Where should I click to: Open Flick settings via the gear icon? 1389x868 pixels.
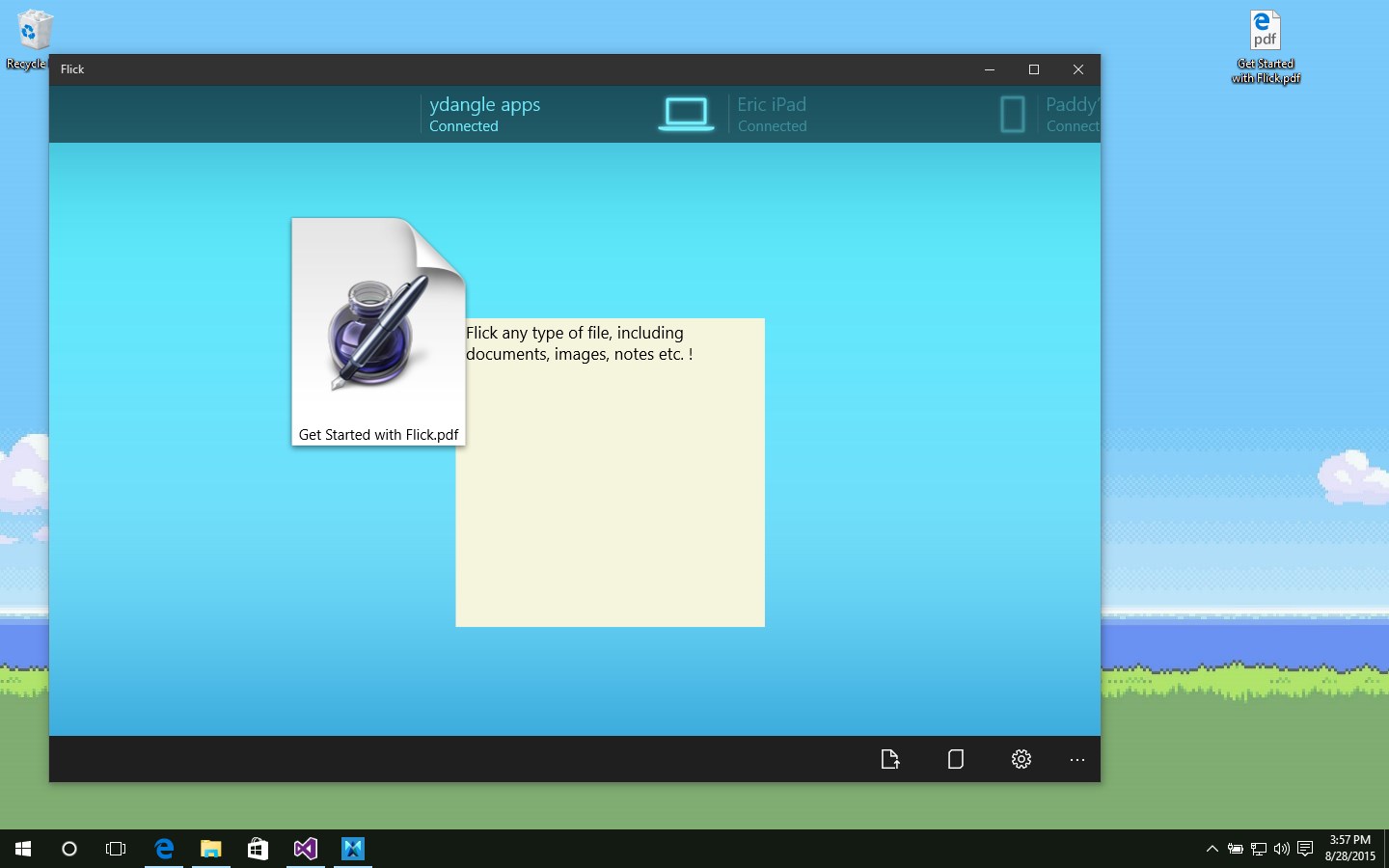pos(1021,759)
